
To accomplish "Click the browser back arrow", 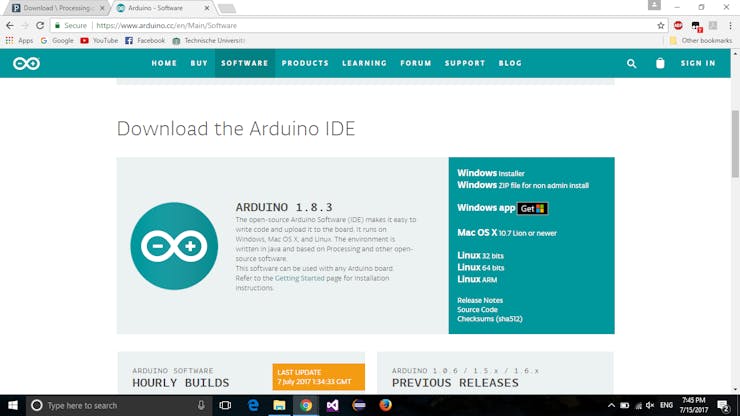I will (10, 25).
